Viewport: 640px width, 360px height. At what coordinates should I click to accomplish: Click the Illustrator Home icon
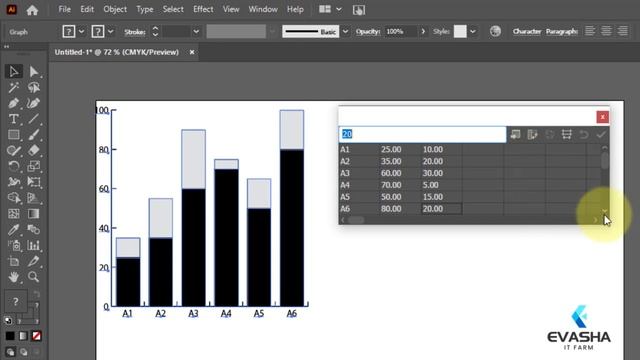32,10
